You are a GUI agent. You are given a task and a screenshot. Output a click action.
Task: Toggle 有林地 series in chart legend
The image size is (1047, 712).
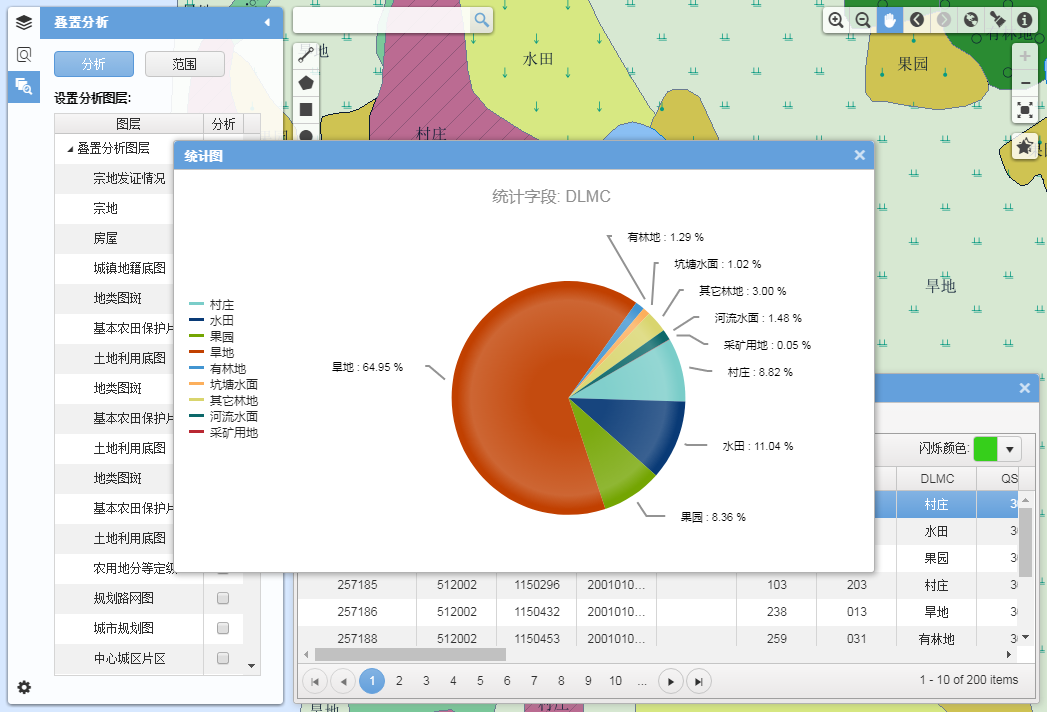(218, 369)
